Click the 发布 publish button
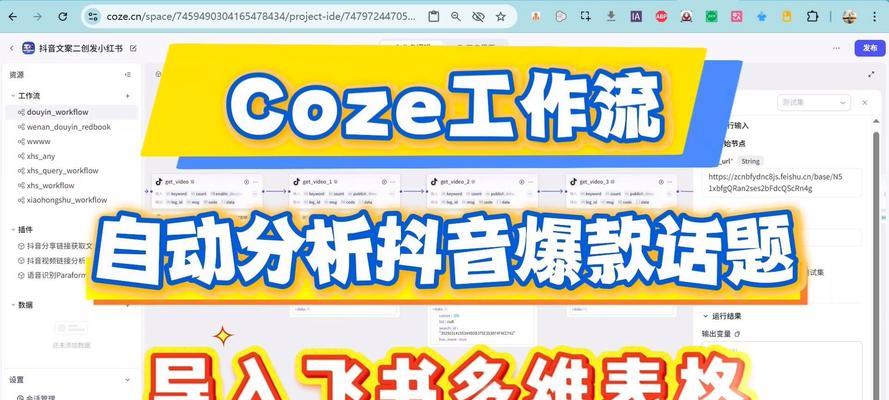Viewport: 889px width, 400px height. pos(870,48)
